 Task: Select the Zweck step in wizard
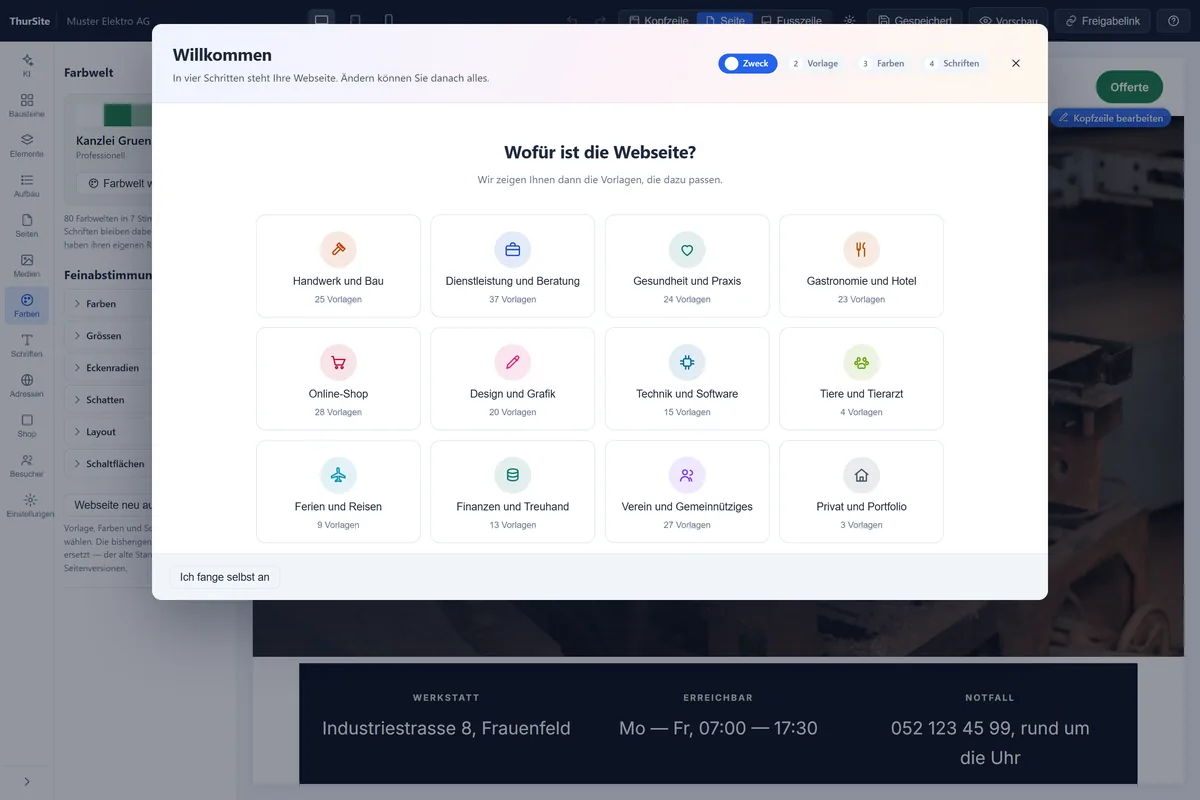click(747, 63)
